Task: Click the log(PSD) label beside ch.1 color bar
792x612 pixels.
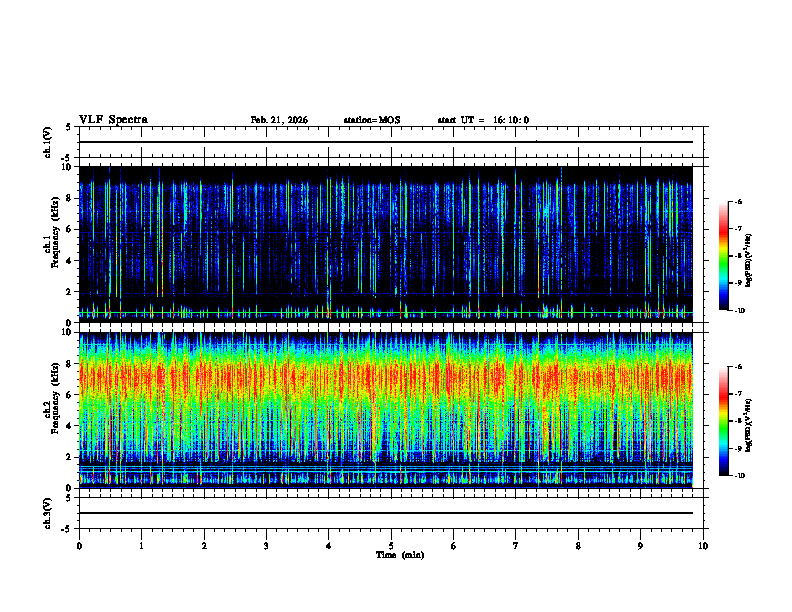Action: point(748,260)
